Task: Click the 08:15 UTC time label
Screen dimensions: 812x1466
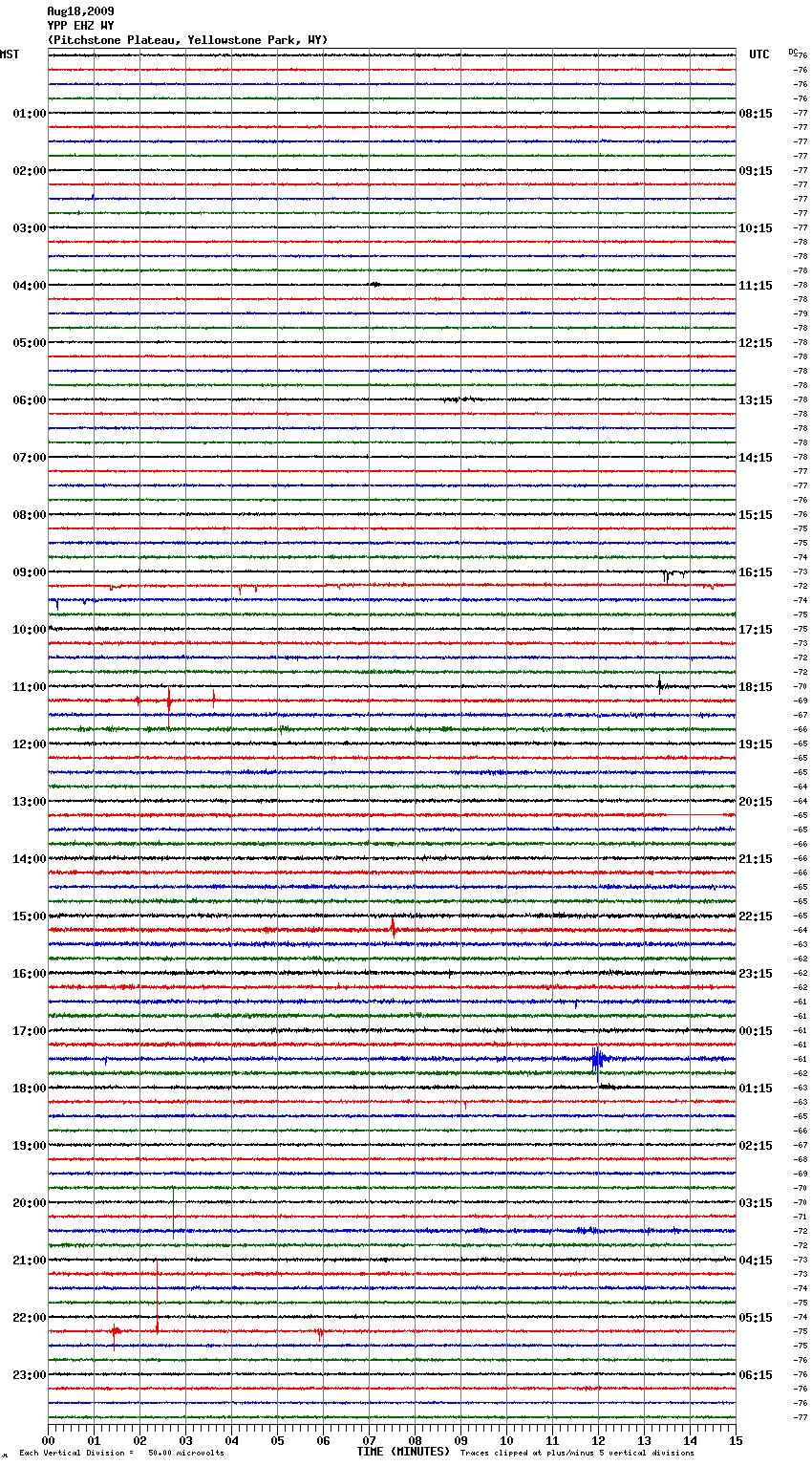Action: [756, 114]
